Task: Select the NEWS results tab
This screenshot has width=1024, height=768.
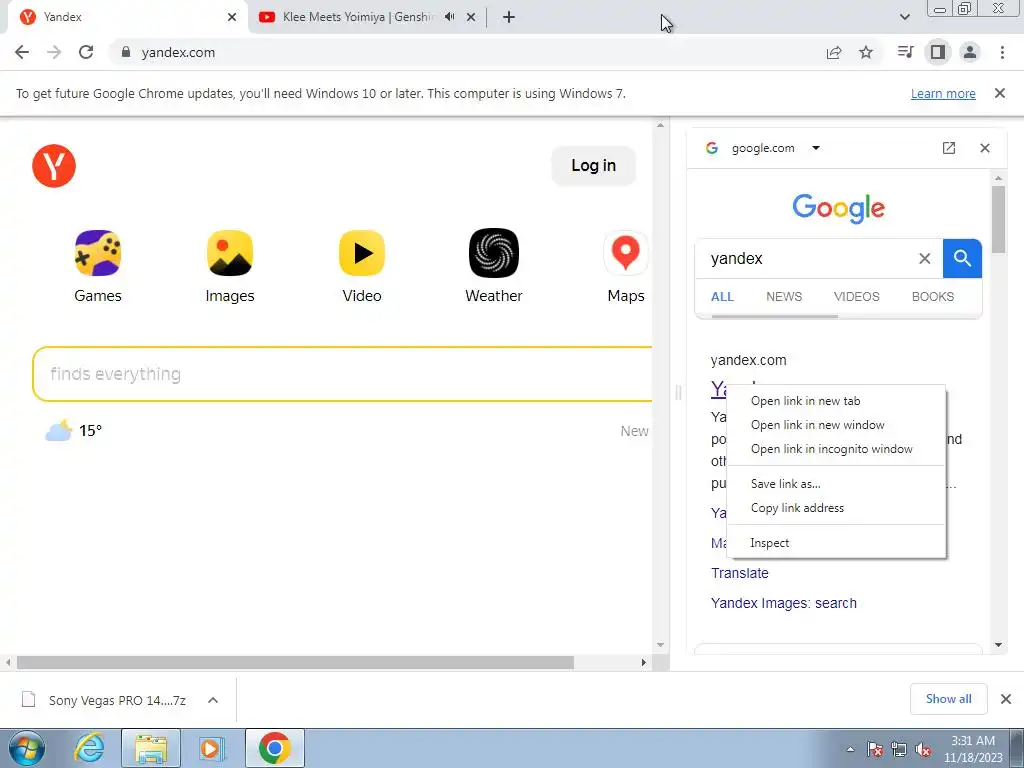Action: [784, 296]
